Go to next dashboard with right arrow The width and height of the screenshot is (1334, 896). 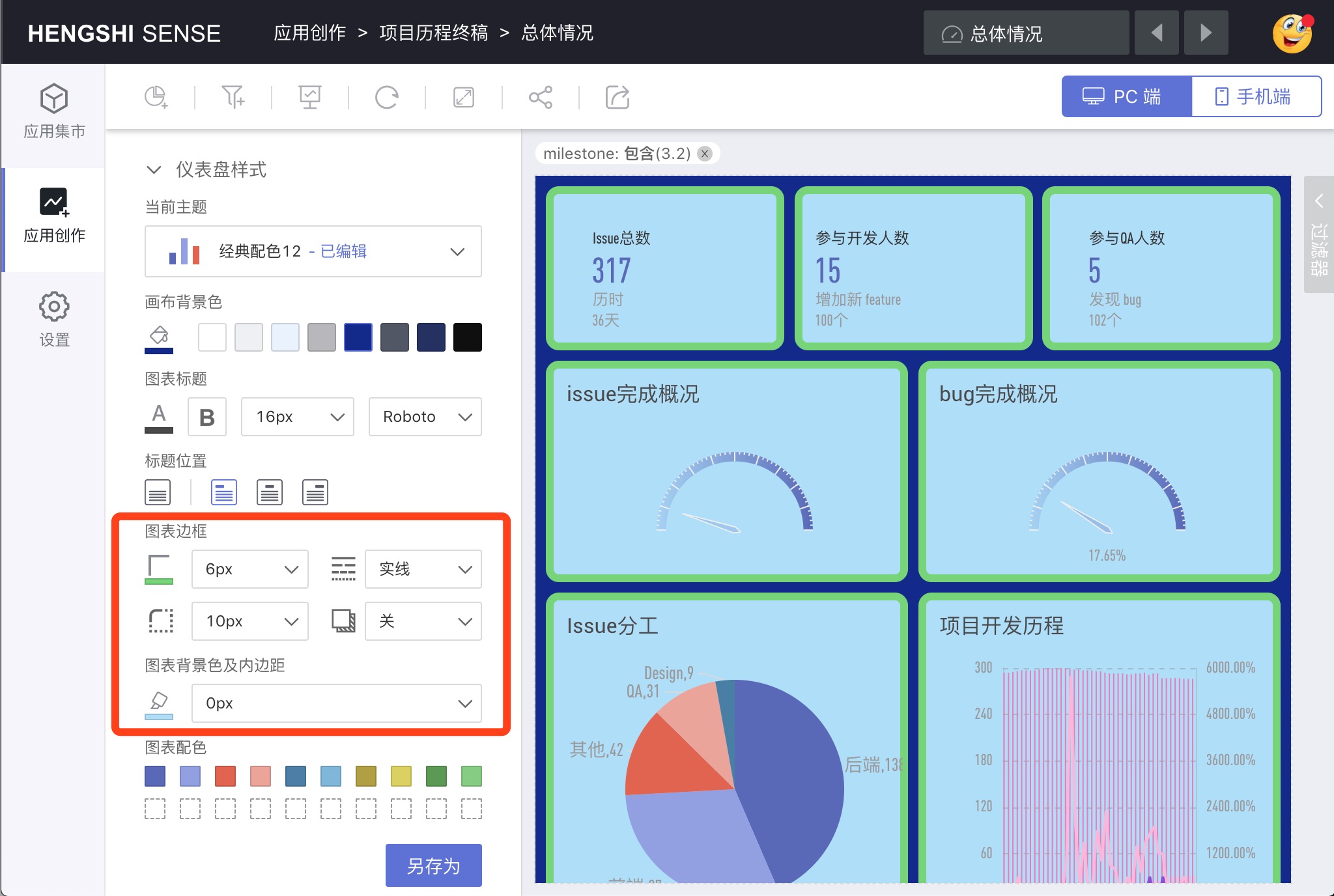[1206, 33]
